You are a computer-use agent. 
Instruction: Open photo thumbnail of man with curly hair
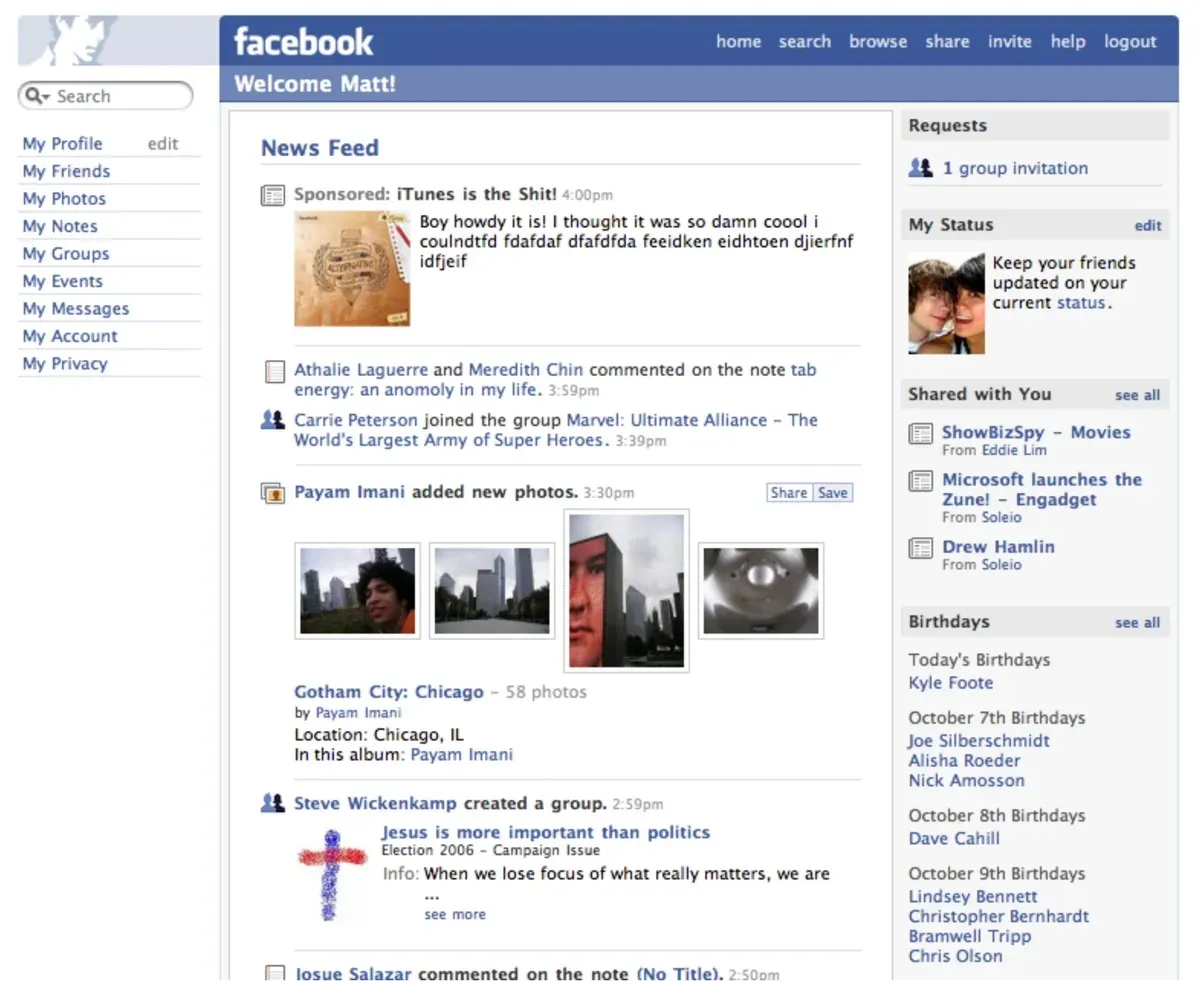pyautogui.click(x=358, y=590)
